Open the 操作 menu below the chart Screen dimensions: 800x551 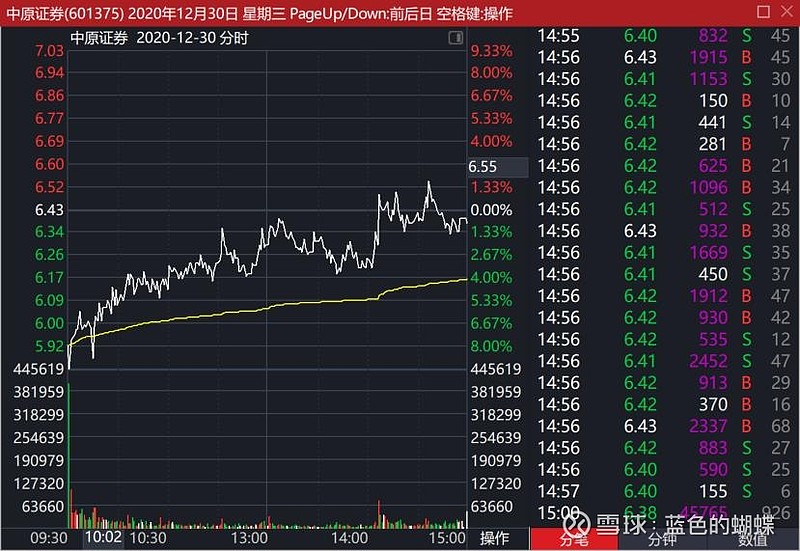494,538
